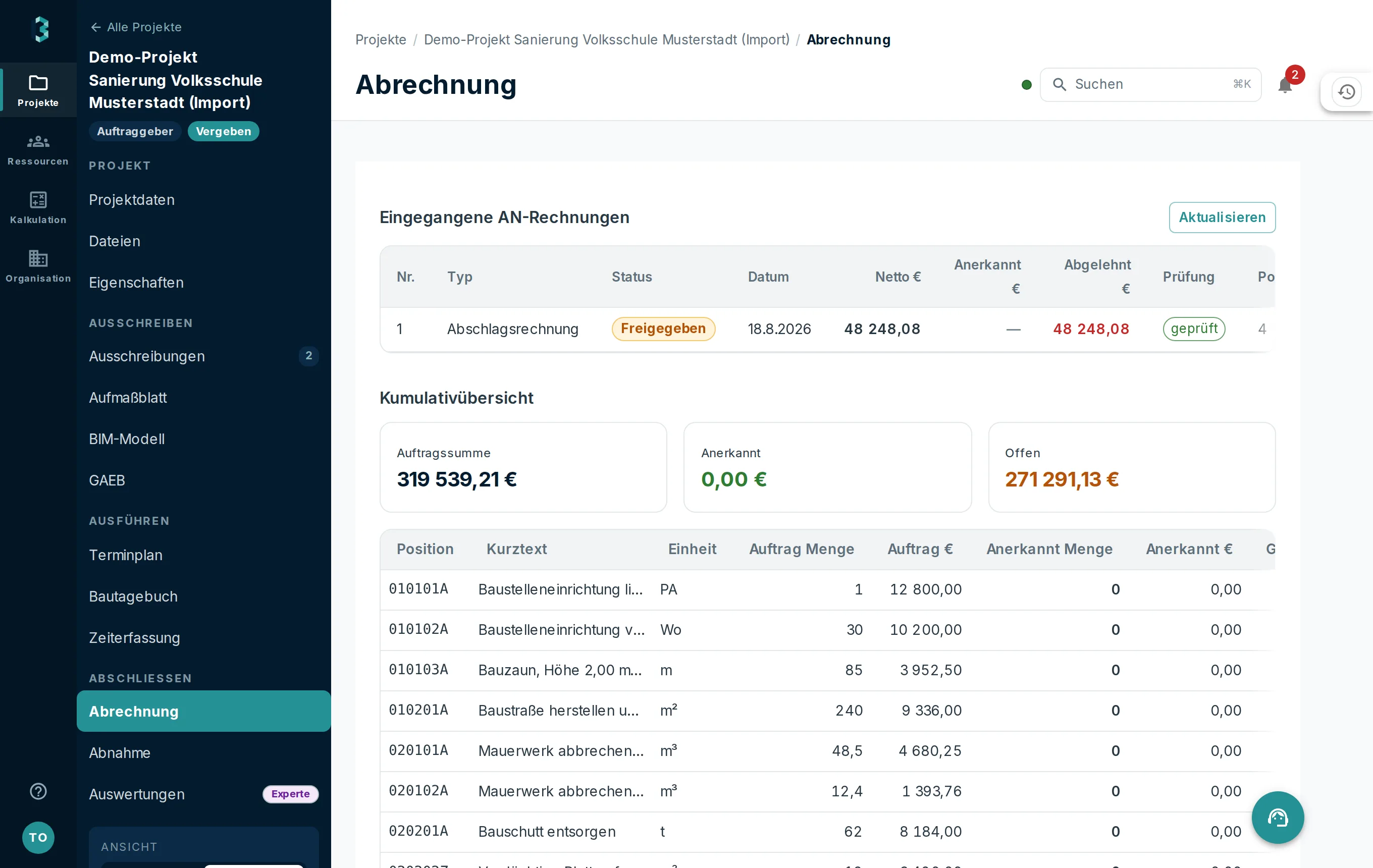Open Bautagebuch in the sidebar
This screenshot has width=1373, height=868.
coord(203,596)
